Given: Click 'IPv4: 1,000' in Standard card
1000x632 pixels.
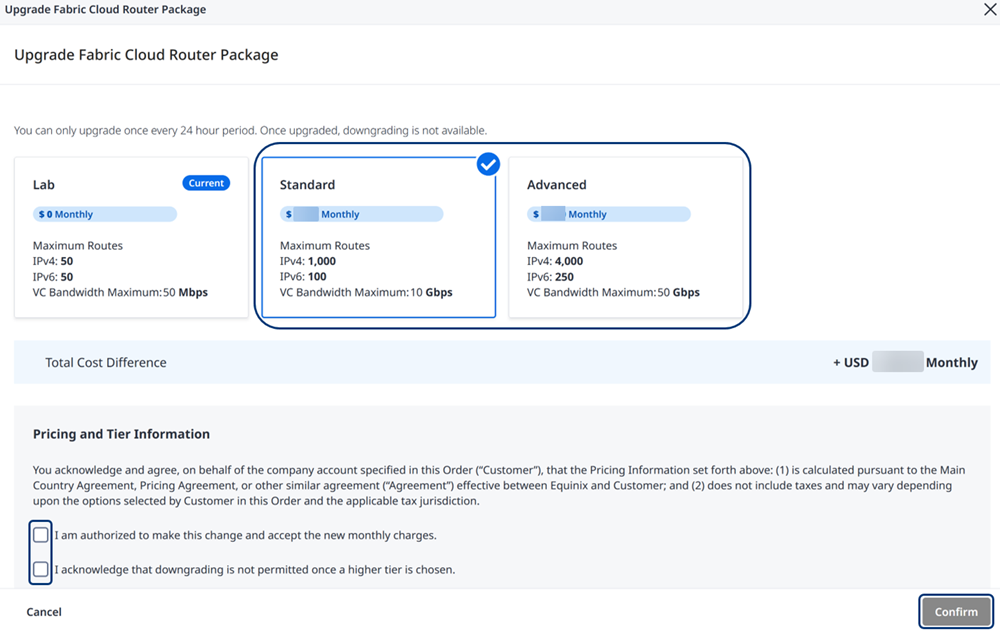Looking at the screenshot, I should click(x=307, y=261).
